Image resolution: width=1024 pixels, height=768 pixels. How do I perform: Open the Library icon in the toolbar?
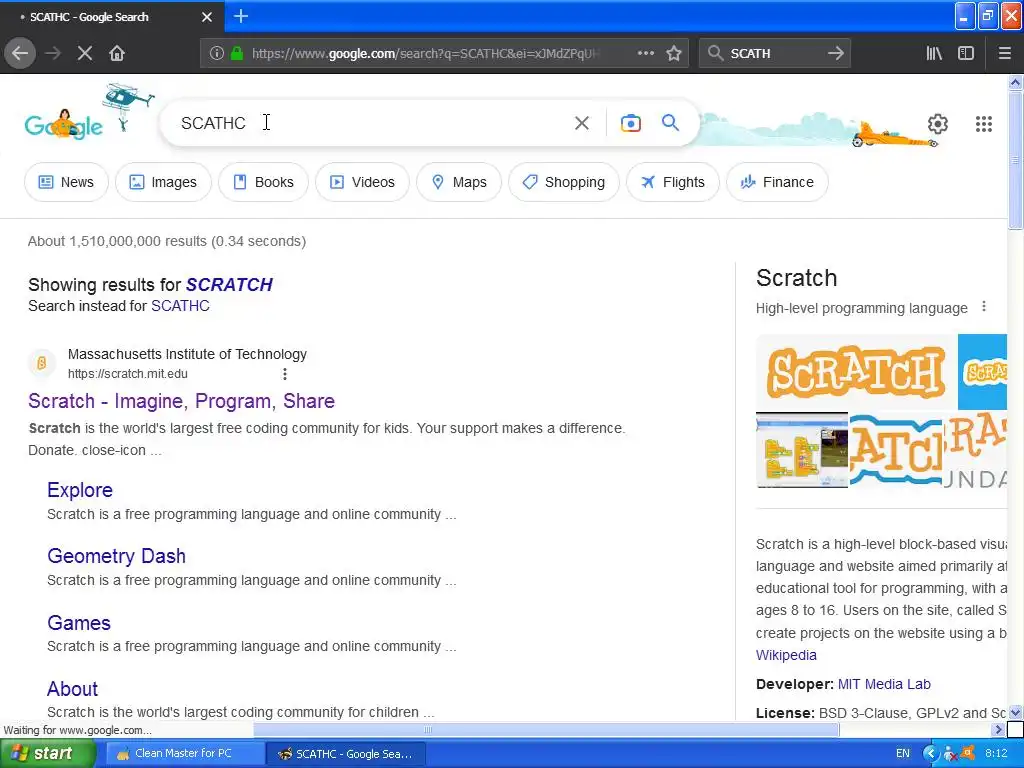(x=934, y=53)
